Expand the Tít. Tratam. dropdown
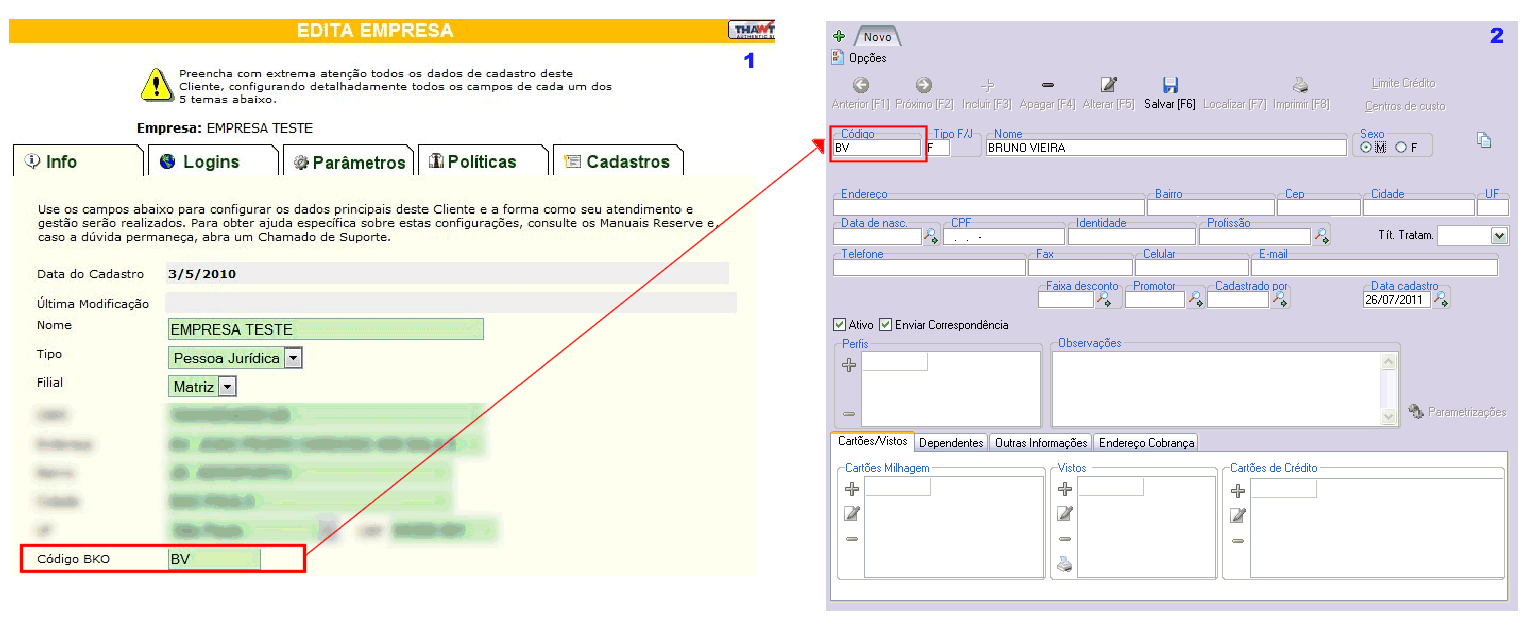 [x=1499, y=236]
